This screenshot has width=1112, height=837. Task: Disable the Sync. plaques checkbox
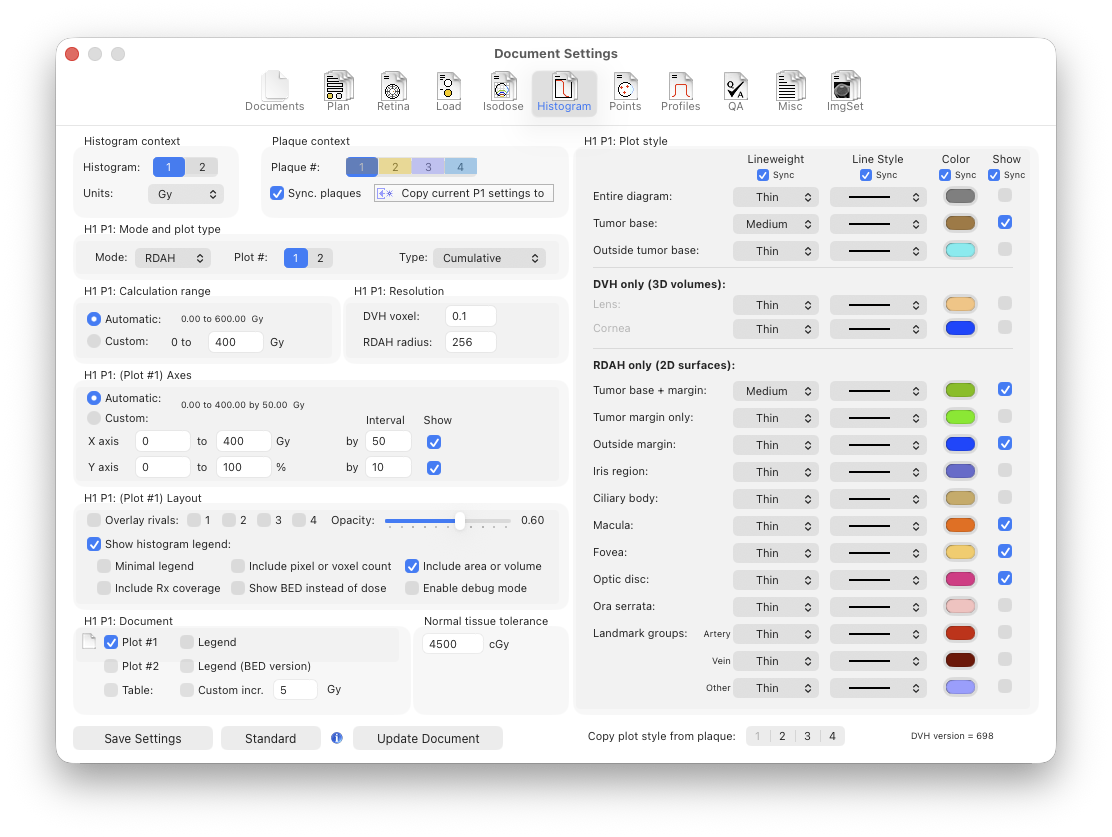pyautogui.click(x=278, y=193)
